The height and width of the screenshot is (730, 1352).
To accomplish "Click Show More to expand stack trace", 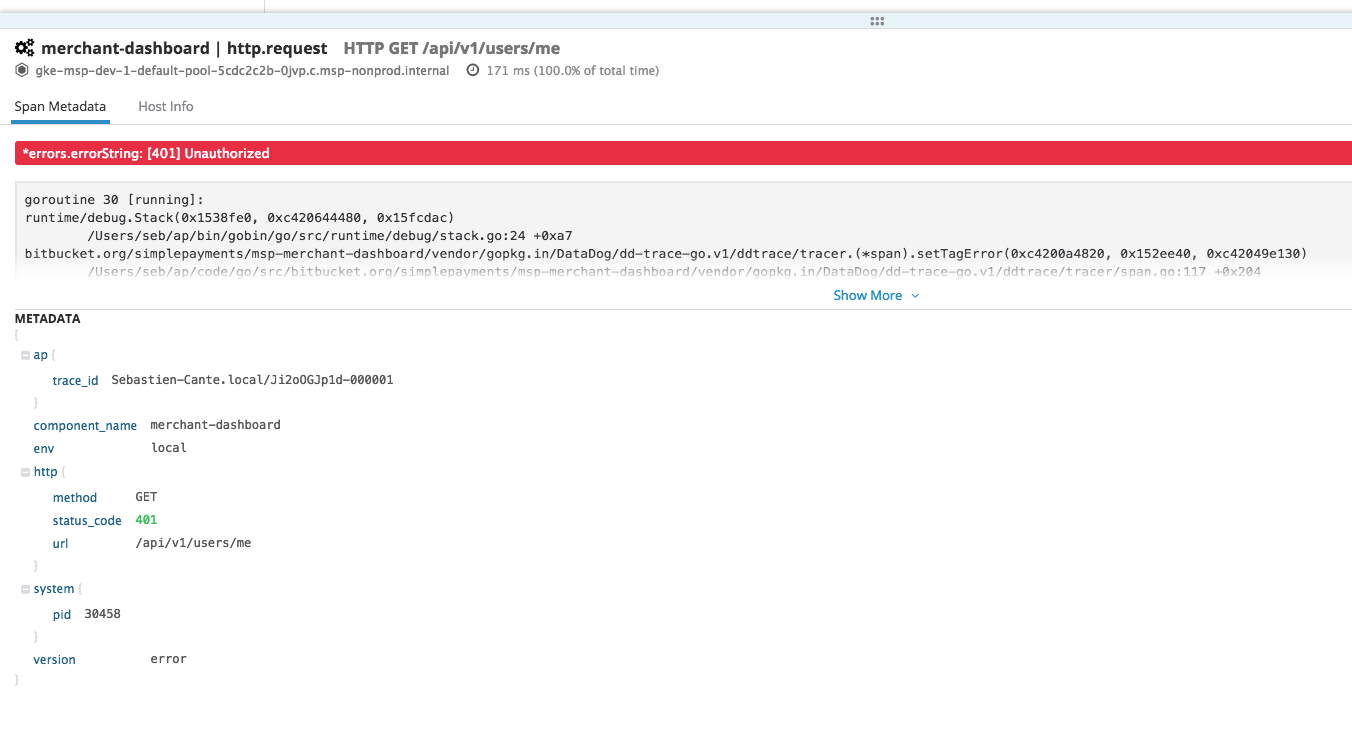I will 876,295.
